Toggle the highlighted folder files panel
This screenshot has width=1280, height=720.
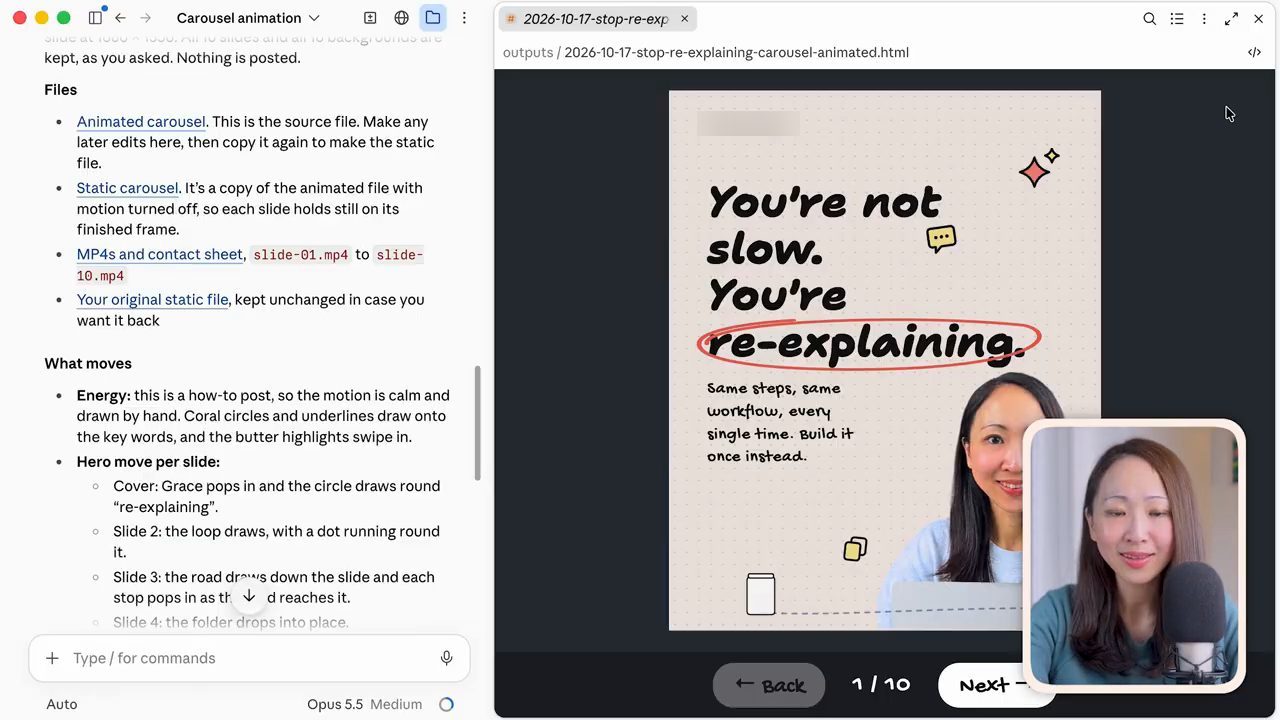point(433,18)
